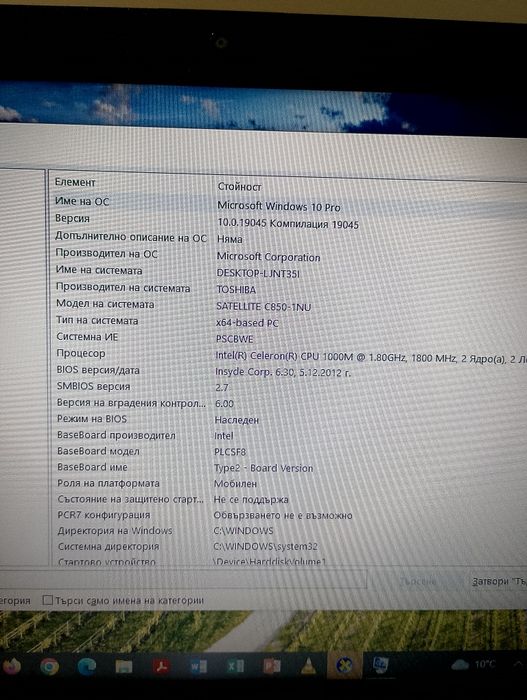Click the 'Затвори' close-search button
Viewport: 527px width, 700px height.
498,581
